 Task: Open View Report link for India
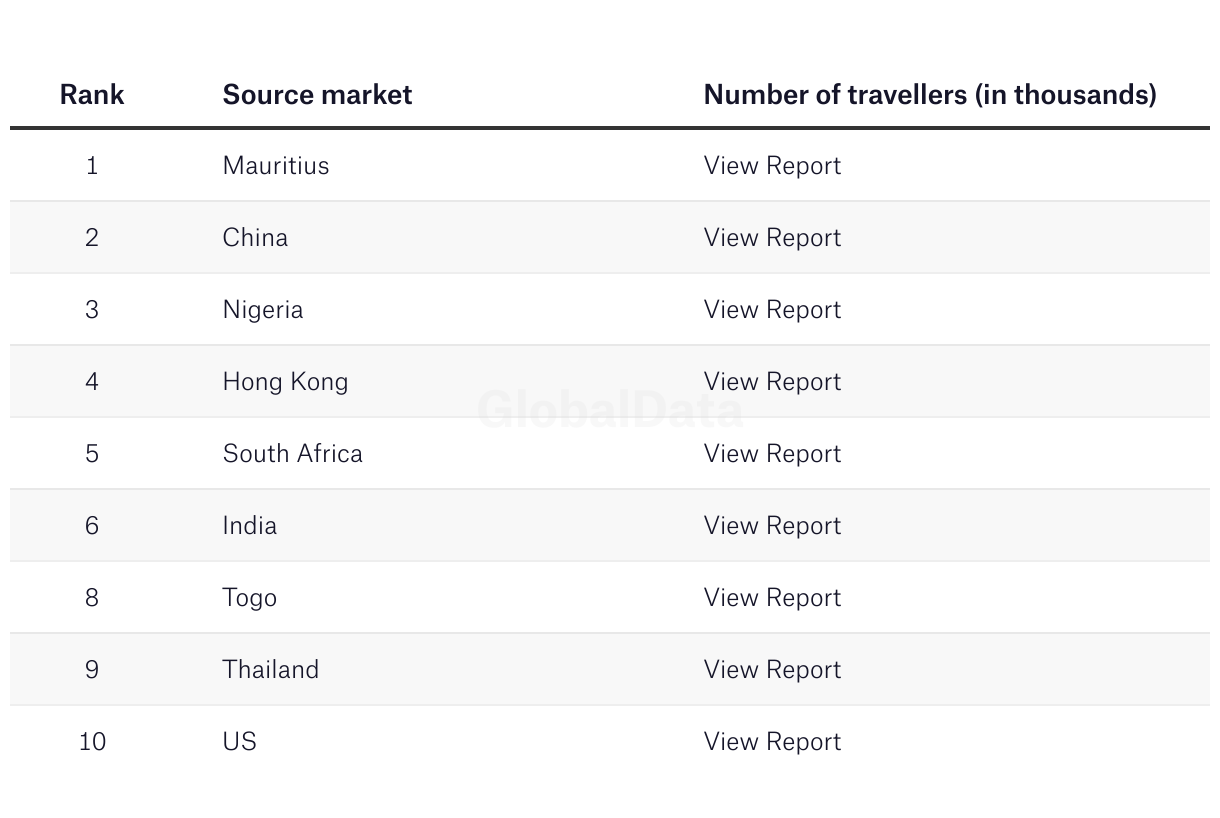point(772,525)
